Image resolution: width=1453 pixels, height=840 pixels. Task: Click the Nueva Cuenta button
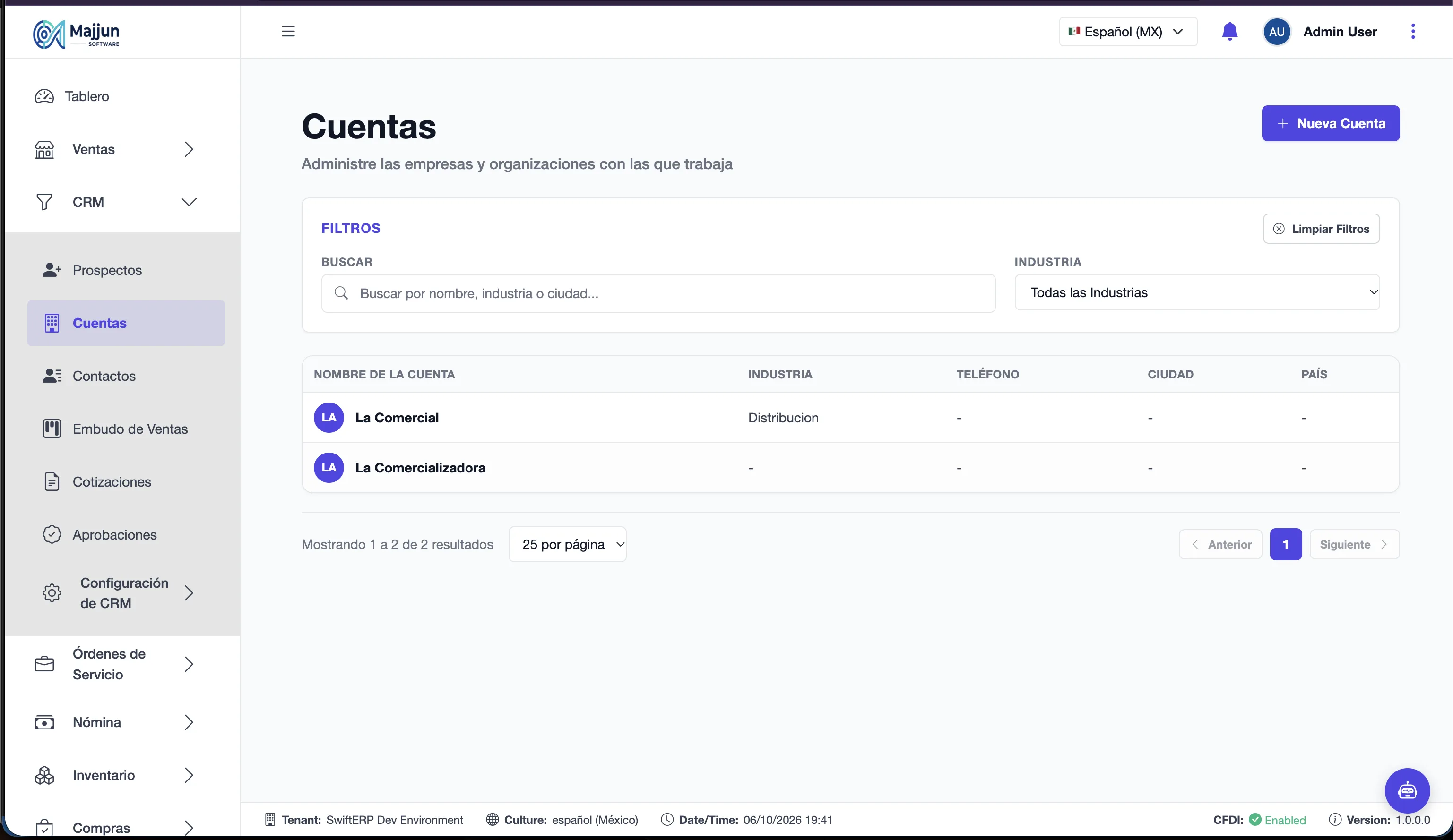click(x=1330, y=123)
